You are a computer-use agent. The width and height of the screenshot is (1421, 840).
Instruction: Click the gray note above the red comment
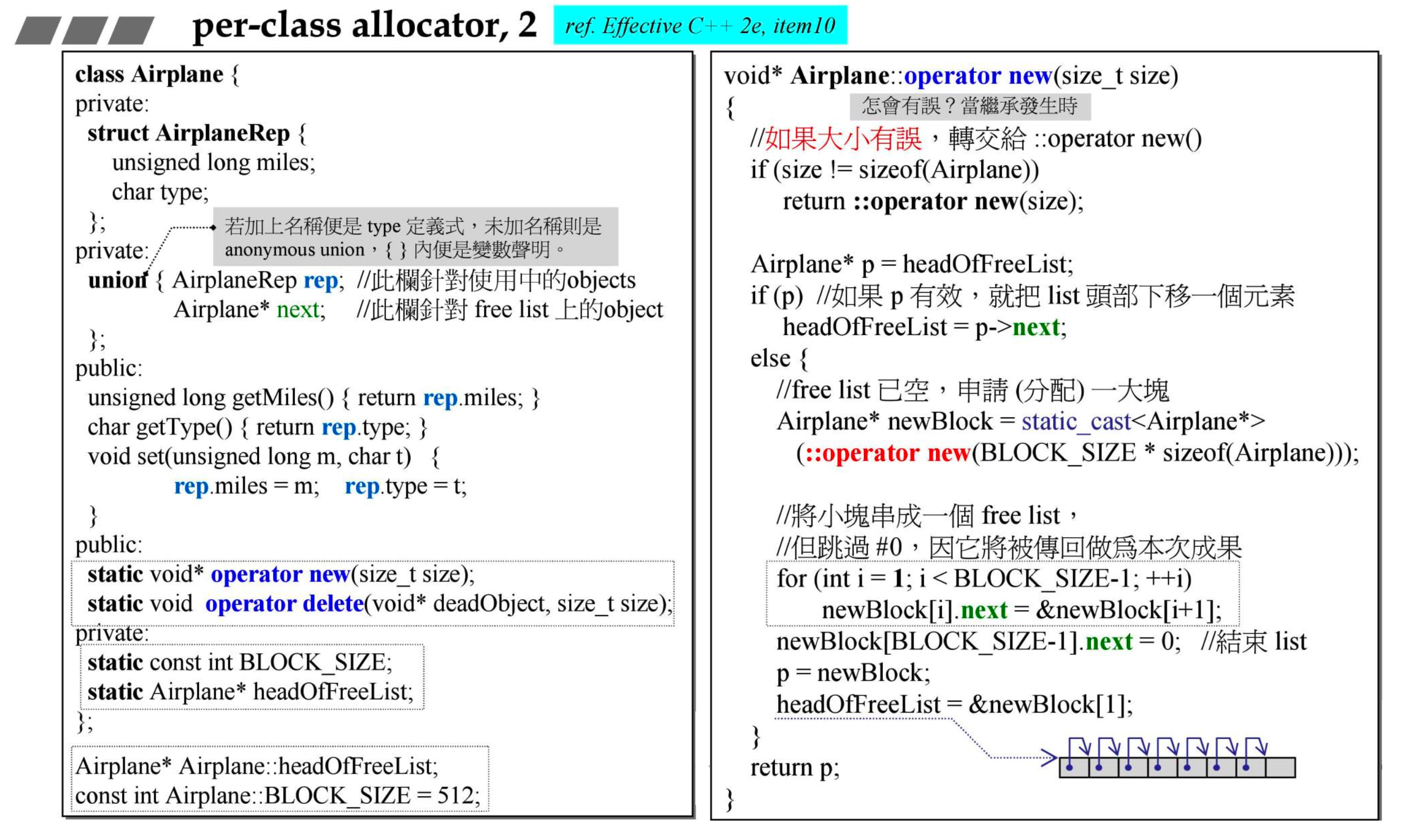[x=970, y=106]
